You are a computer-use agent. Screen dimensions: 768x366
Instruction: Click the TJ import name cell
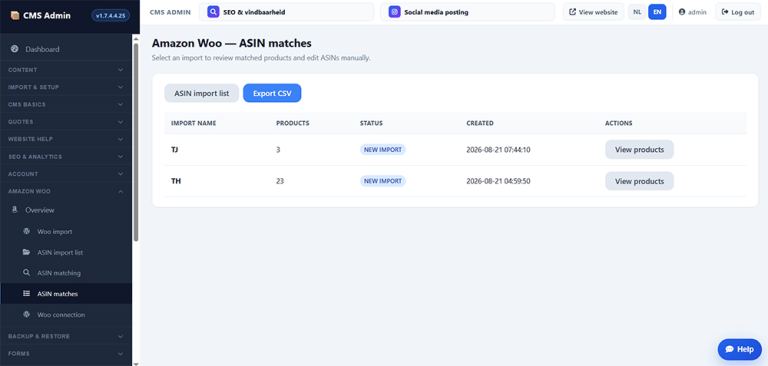click(174, 149)
